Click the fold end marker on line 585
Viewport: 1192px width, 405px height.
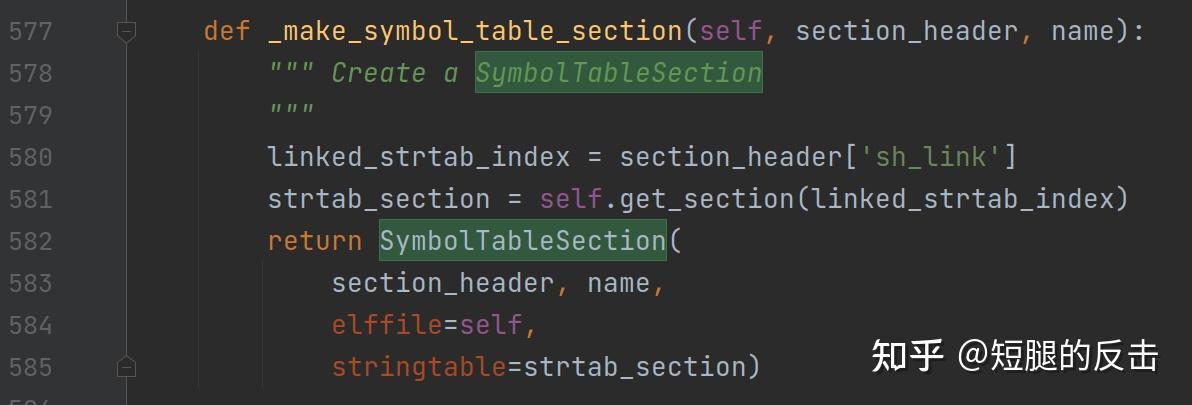tap(126, 367)
